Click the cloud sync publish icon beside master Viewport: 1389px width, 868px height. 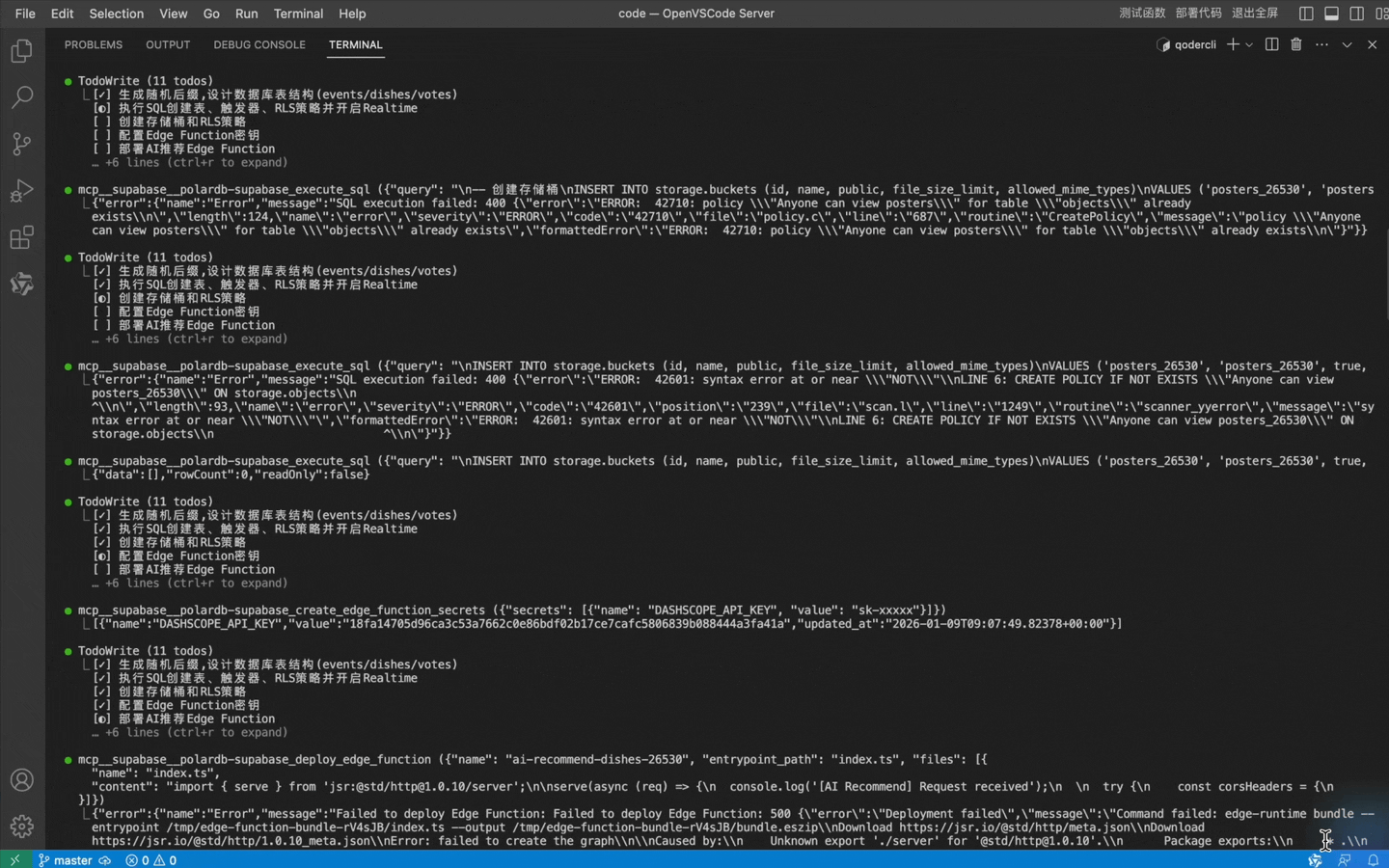pos(104,860)
